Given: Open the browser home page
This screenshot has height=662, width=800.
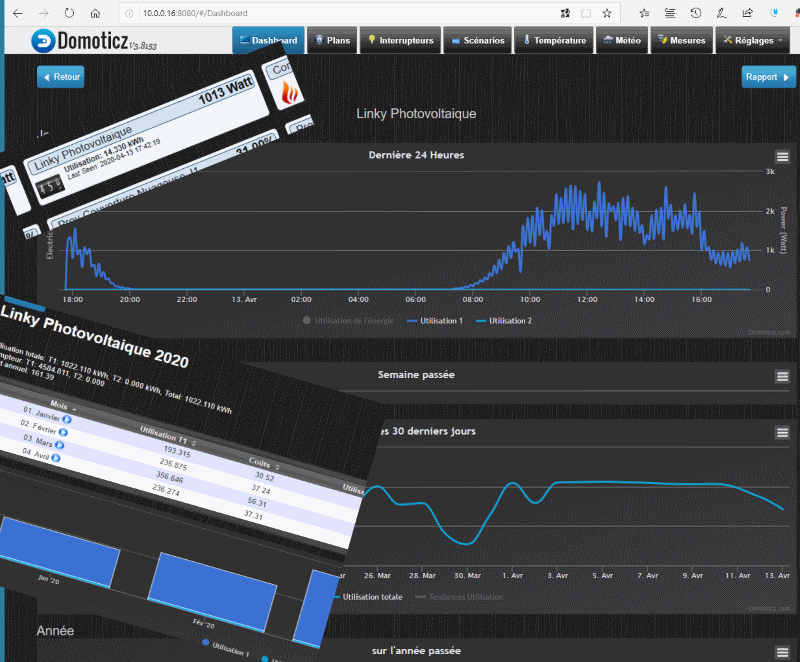Looking at the screenshot, I should tap(95, 13).
